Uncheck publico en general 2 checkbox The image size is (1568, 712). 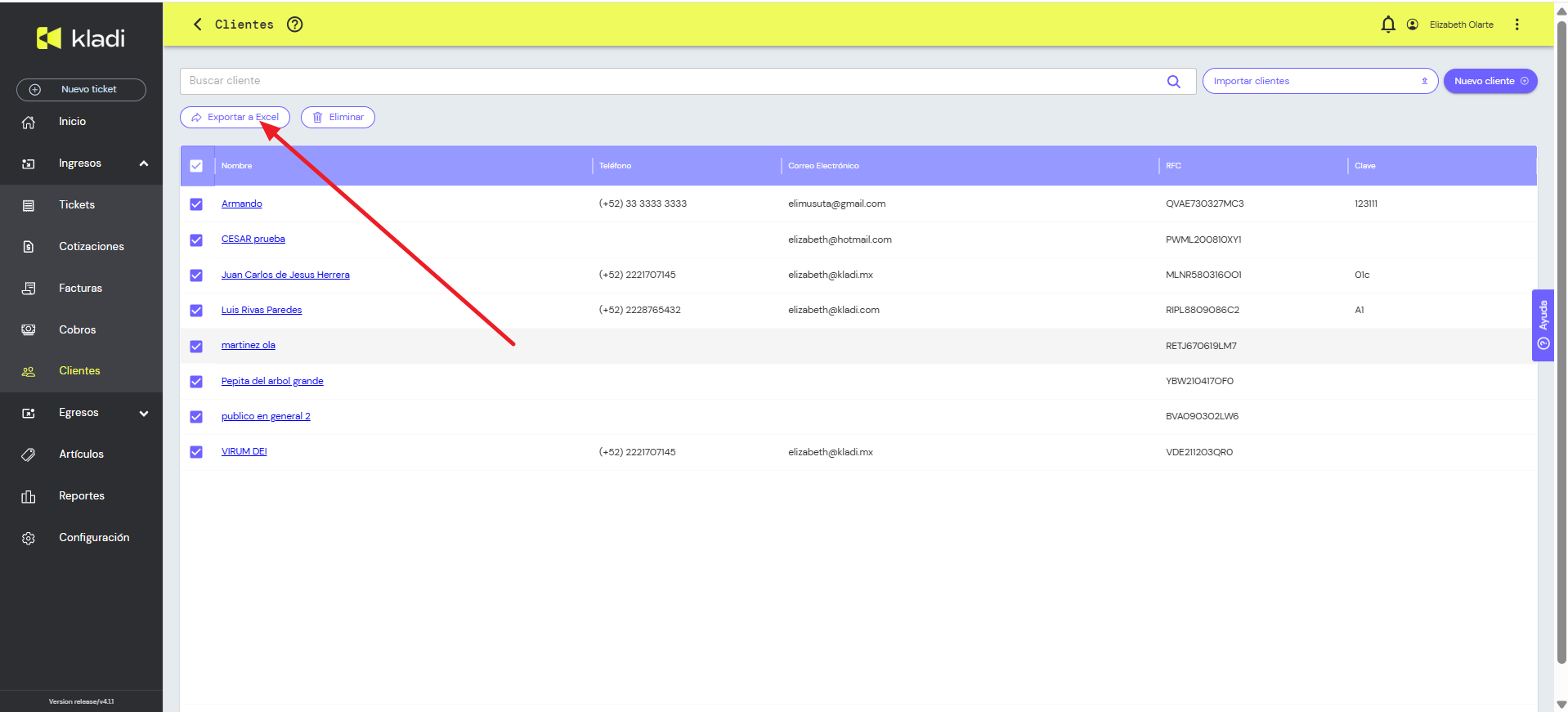click(196, 417)
